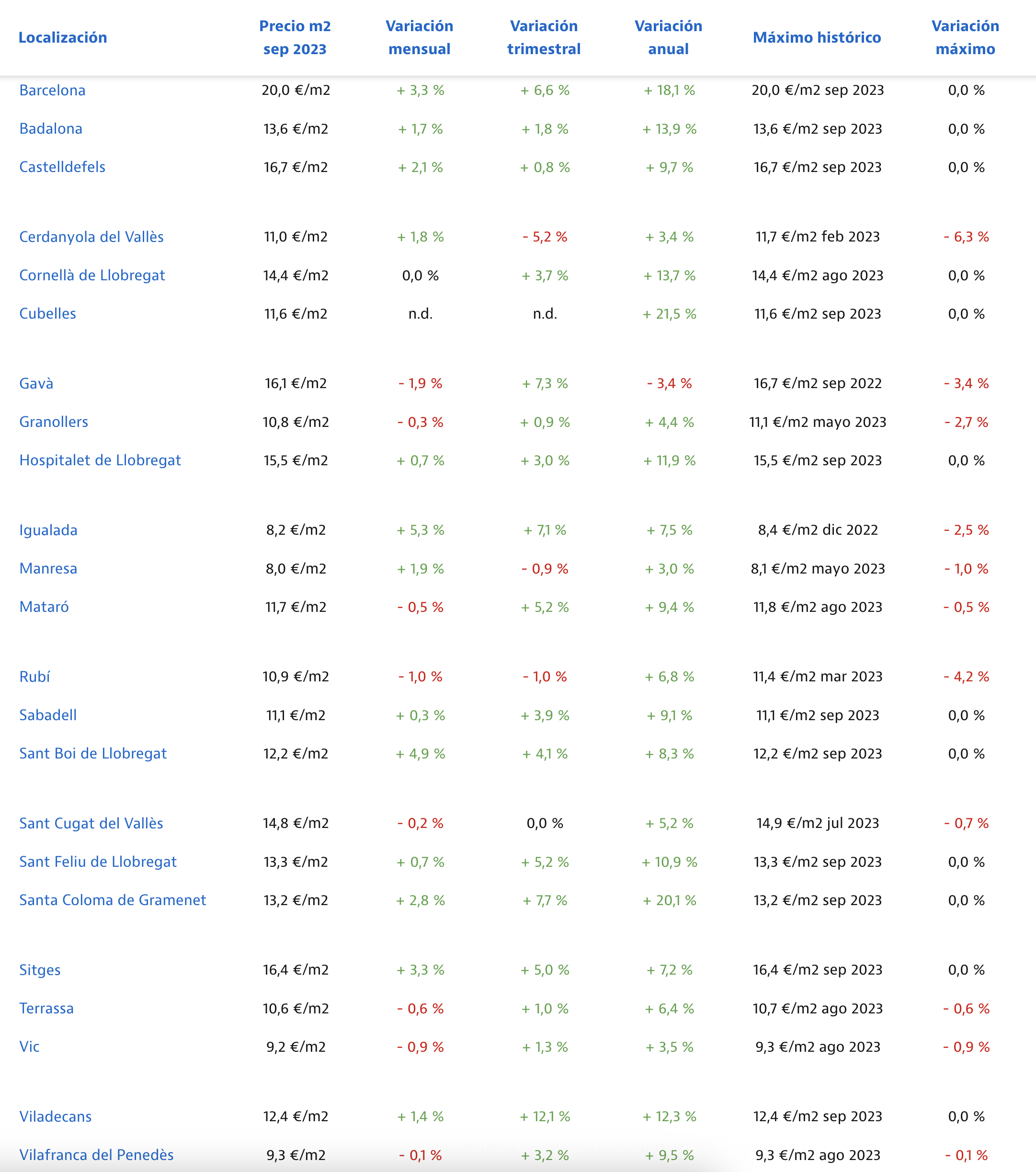Sort by Localización column header
The height and width of the screenshot is (1172, 1036).
click(62, 38)
